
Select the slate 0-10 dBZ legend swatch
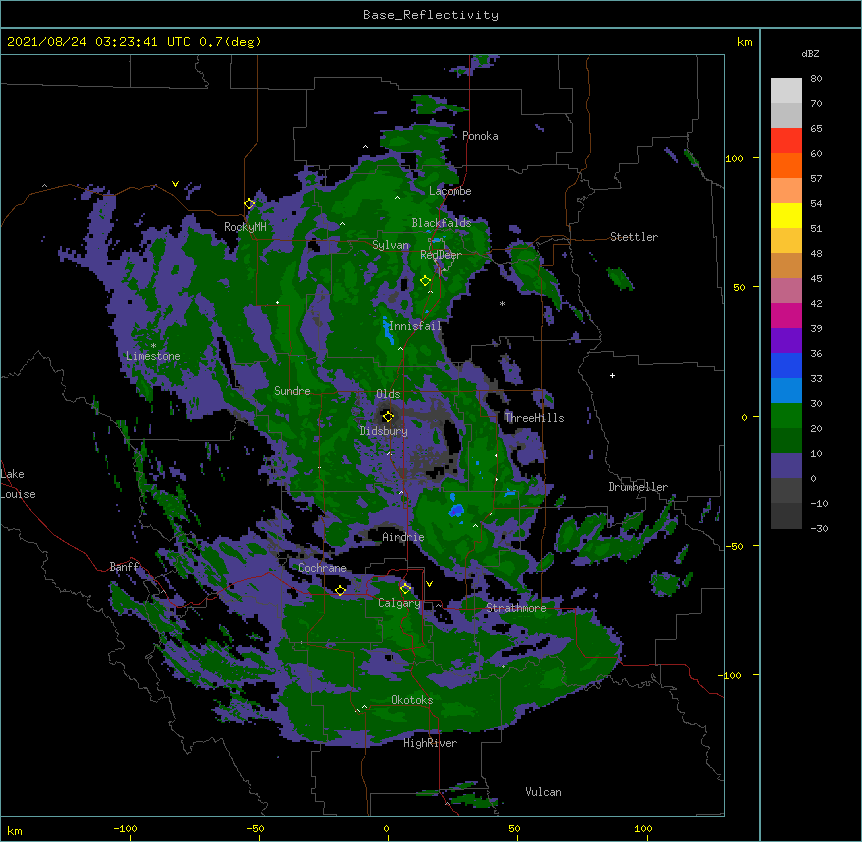[x=786, y=466]
